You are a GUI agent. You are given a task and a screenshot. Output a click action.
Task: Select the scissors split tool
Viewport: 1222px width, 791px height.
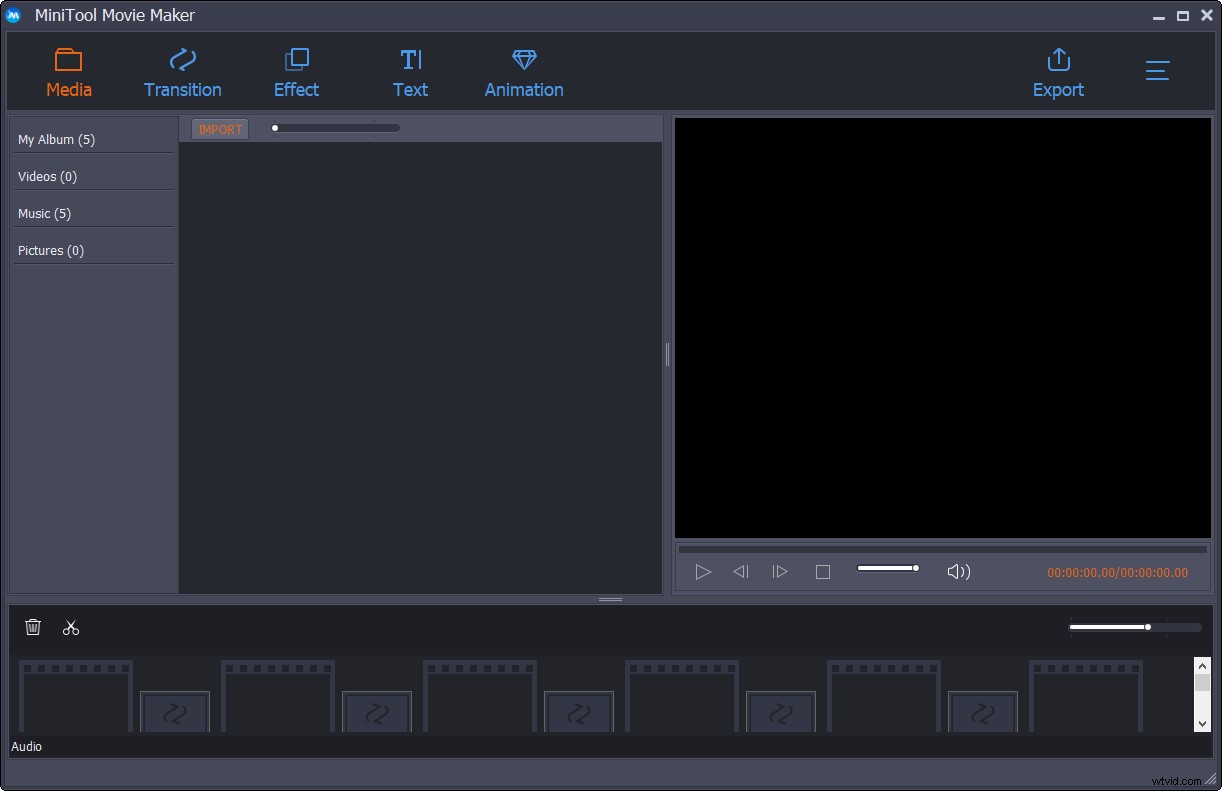tap(71, 627)
